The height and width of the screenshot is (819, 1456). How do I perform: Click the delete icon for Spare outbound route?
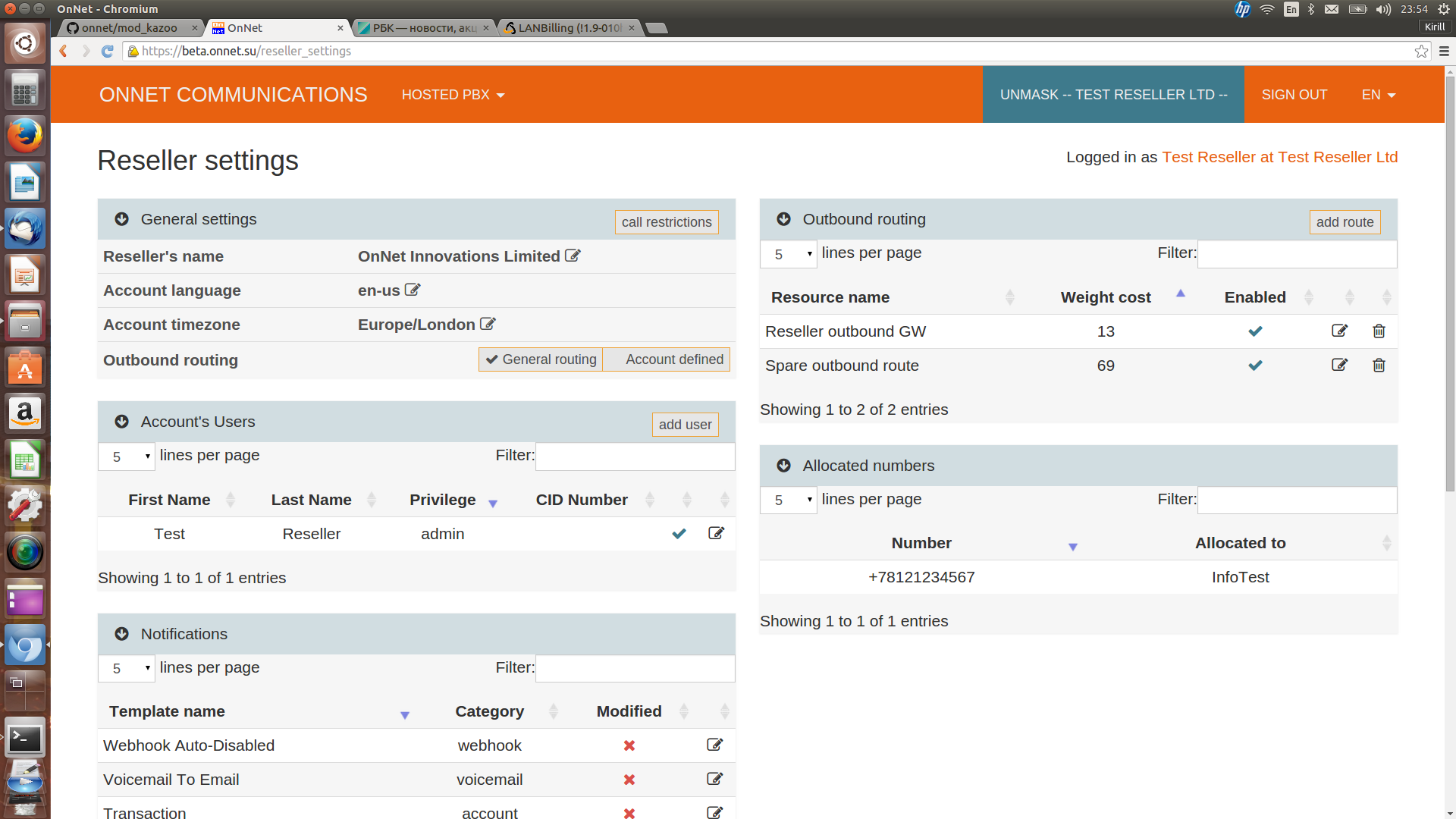pyautogui.click(x=1378, y=365)
